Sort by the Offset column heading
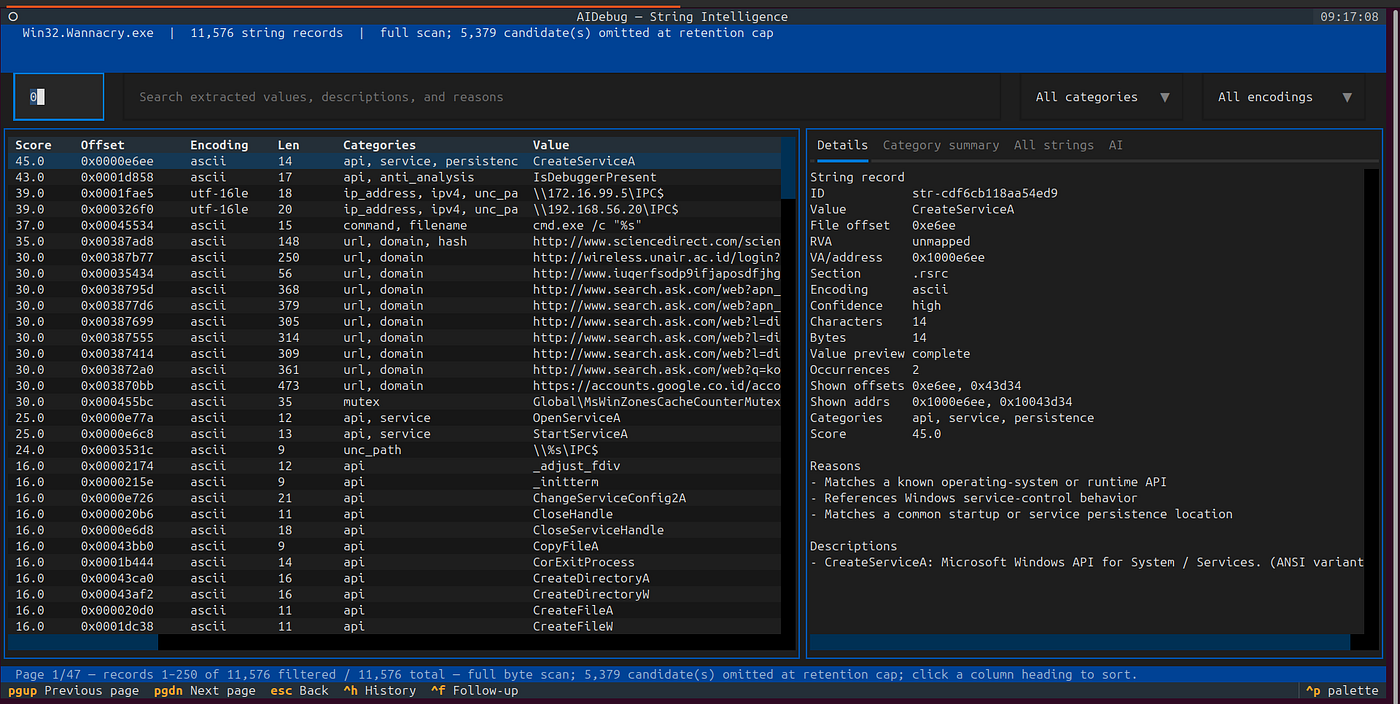 coord(103,145)
